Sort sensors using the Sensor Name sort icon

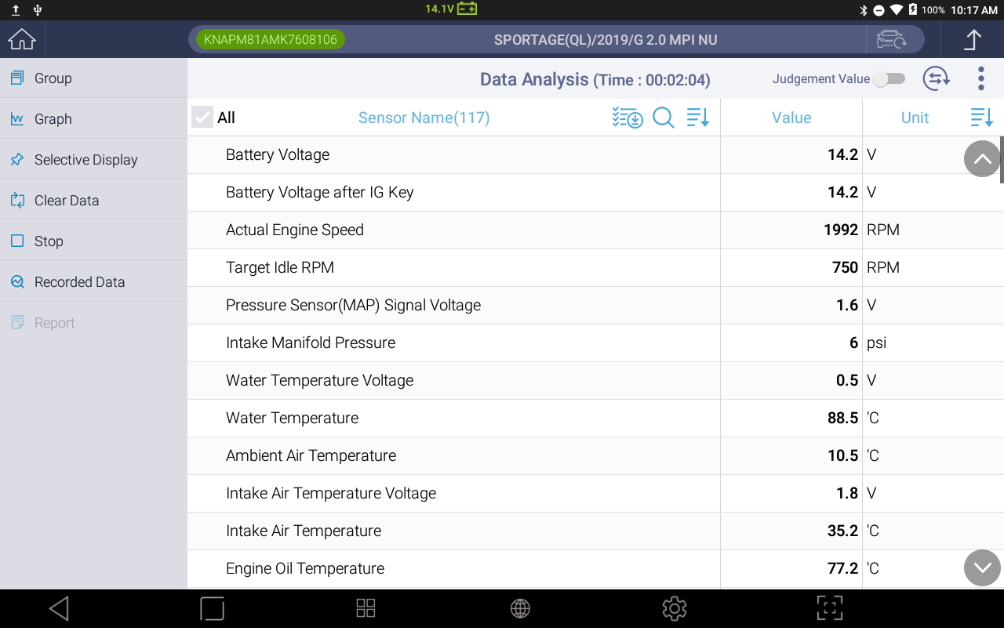(x=697, y=118)
